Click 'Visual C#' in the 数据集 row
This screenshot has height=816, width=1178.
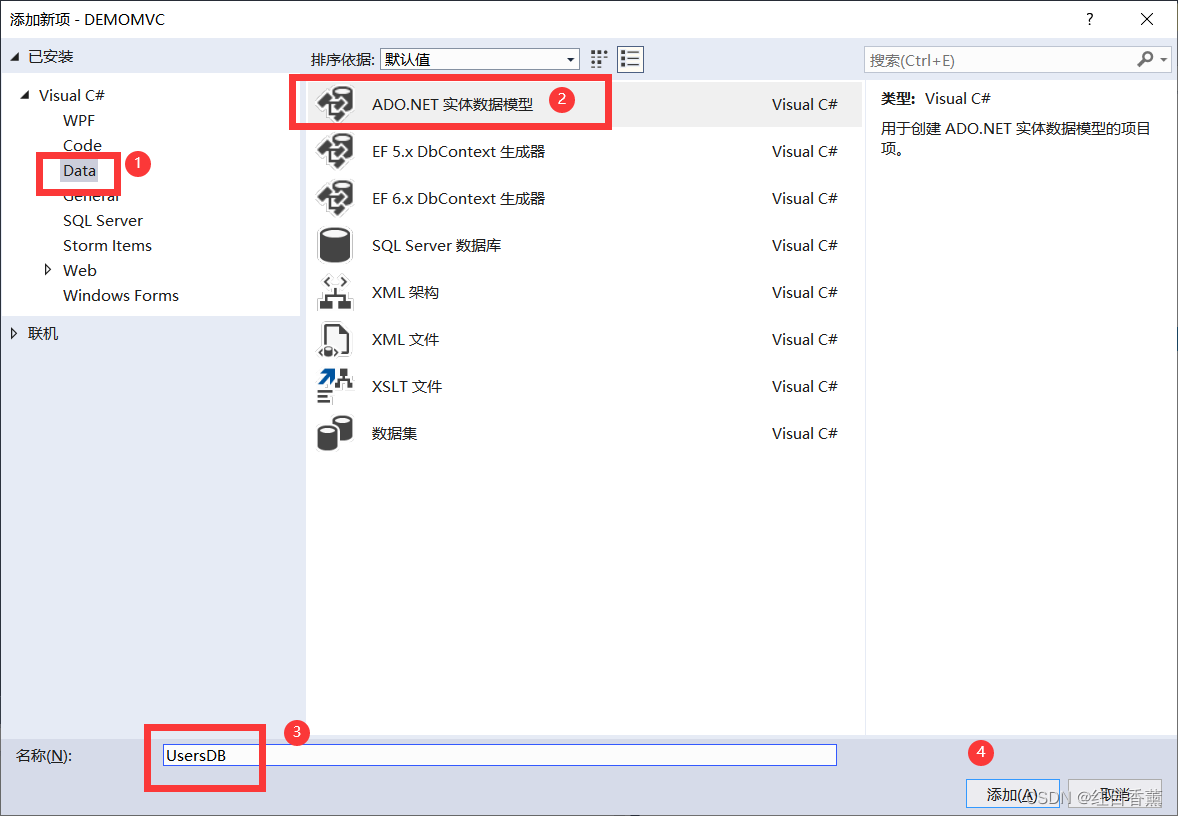pos(805,434)
